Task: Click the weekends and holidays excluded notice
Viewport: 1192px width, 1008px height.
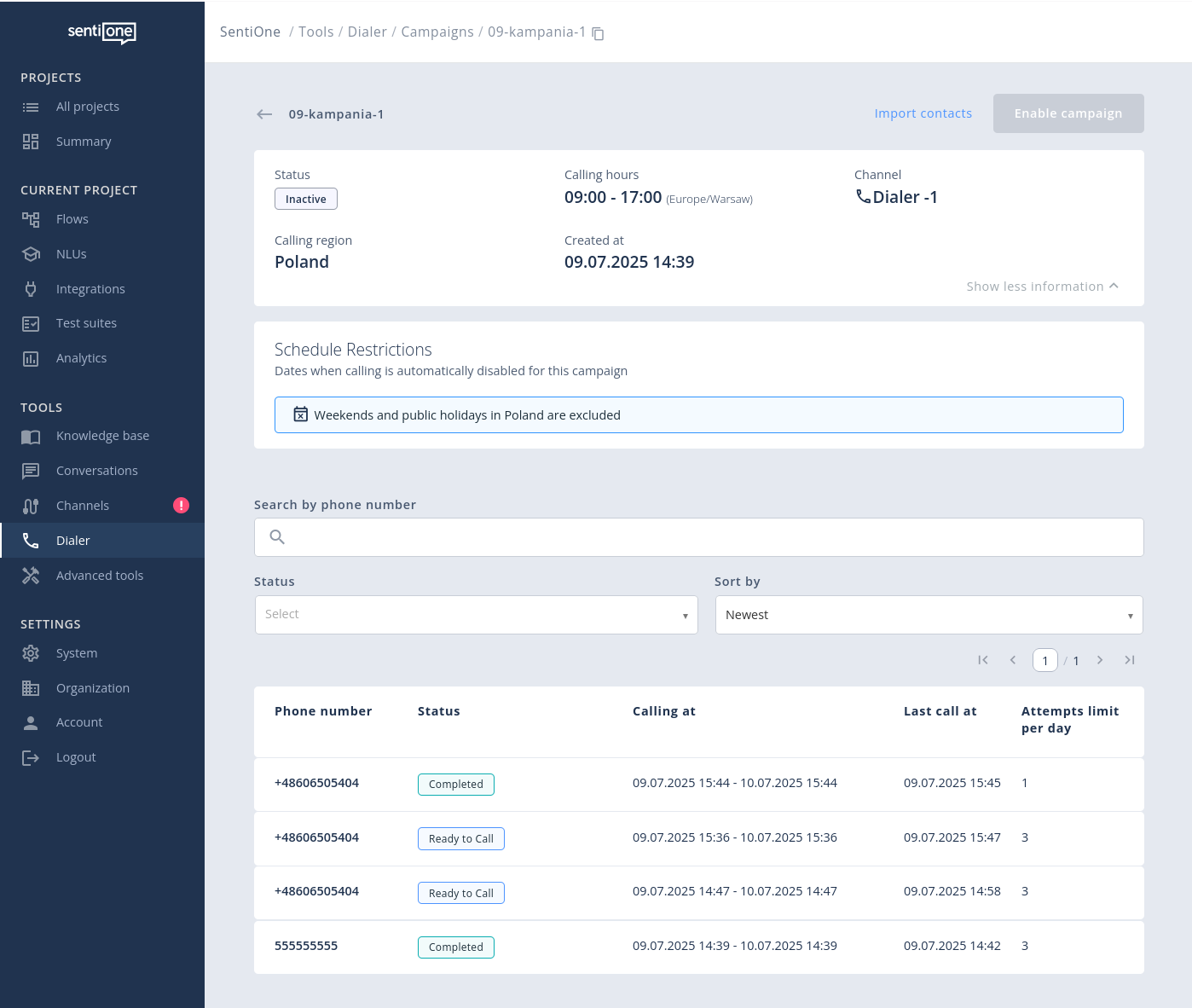Action: (699, 414)
